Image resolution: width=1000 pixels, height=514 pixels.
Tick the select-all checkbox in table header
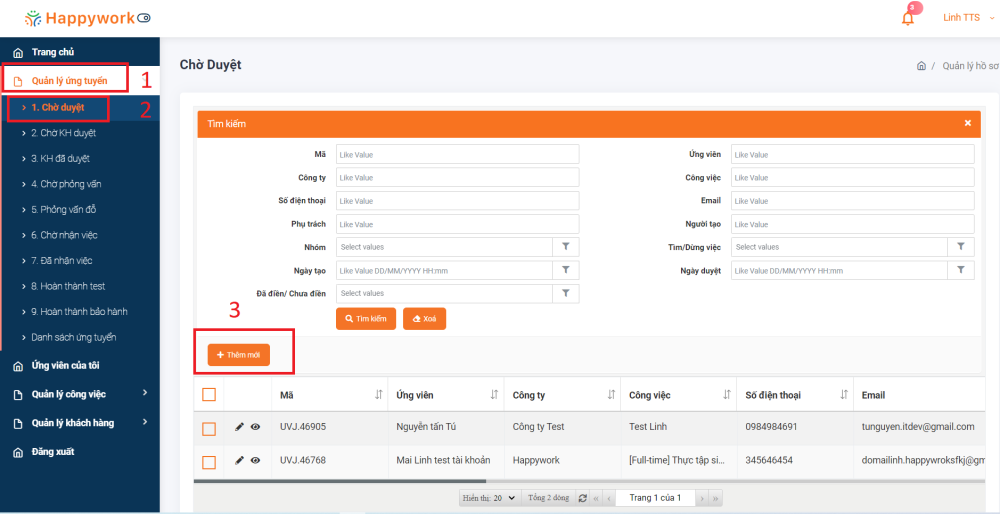click(x=209, y=395)
